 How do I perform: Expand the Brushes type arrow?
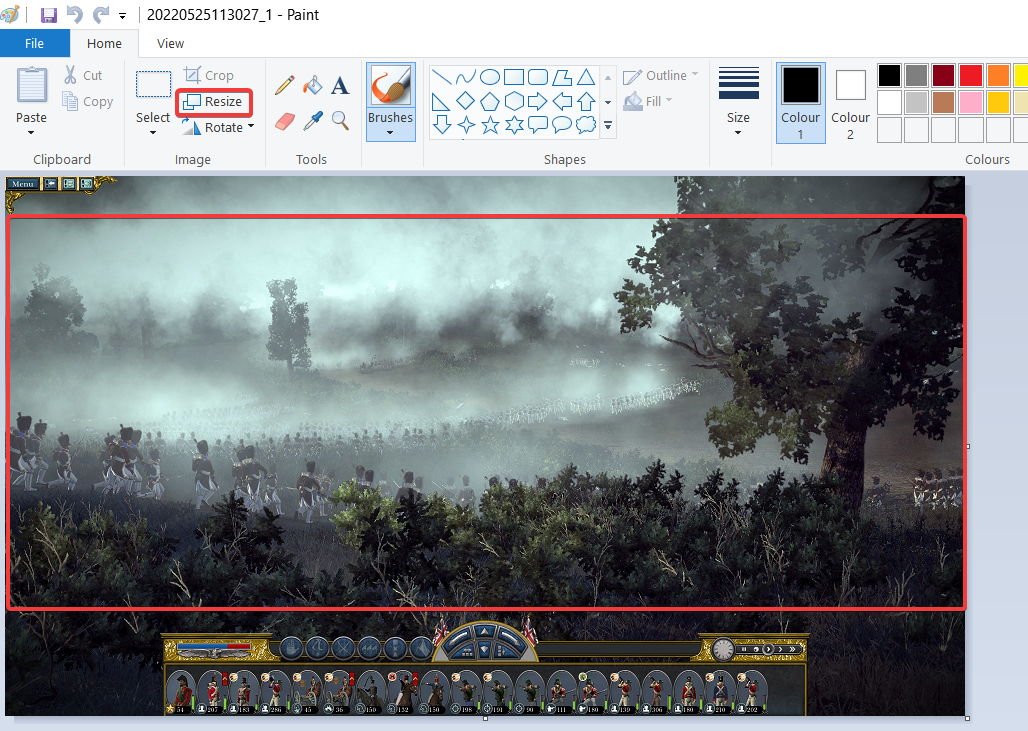390,132
